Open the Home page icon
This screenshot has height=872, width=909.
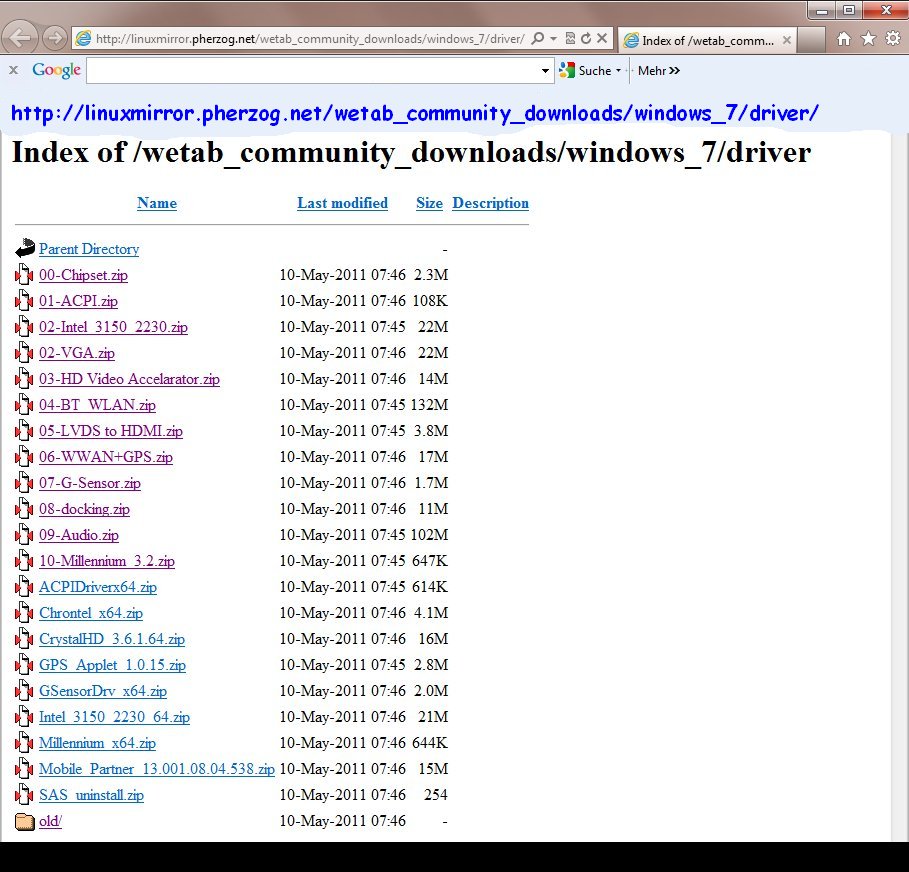[844, 39]
